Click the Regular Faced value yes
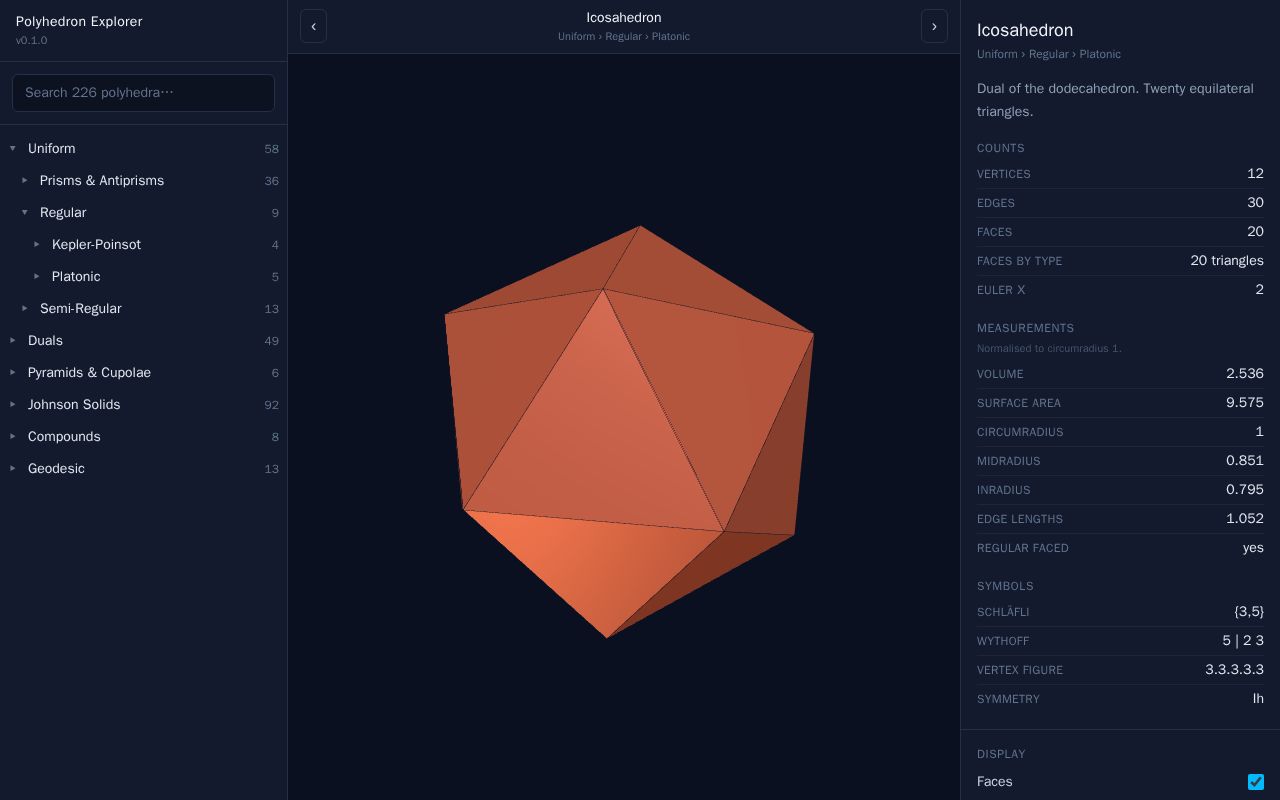This screenshot has width=1280, height=800. pyautogui.click(x=1253, y=548)
